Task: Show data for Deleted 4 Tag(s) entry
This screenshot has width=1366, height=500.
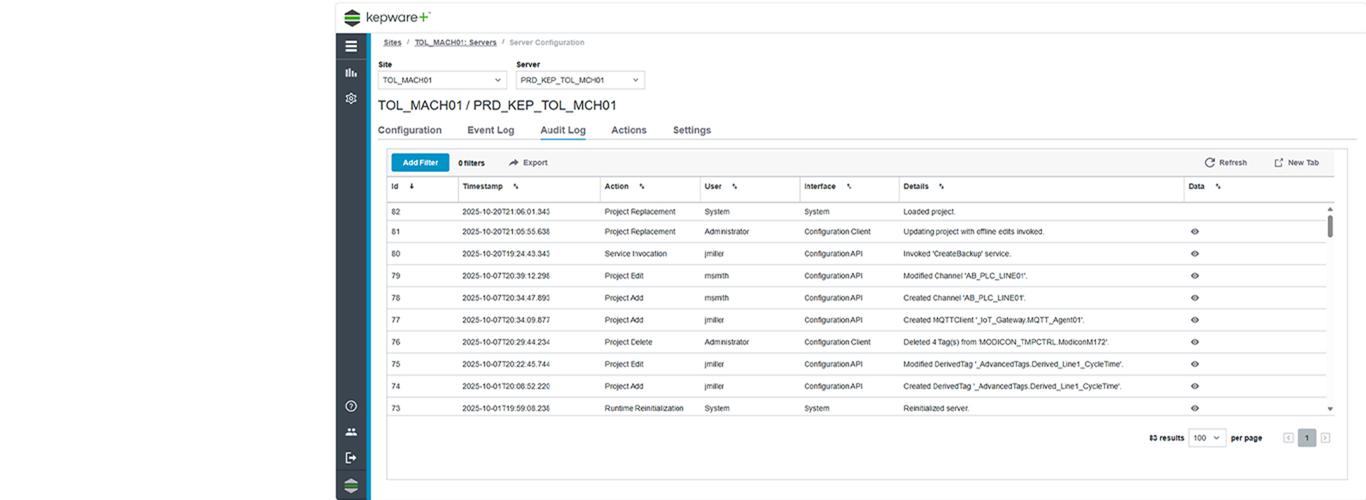Action: click(1195, 342)
